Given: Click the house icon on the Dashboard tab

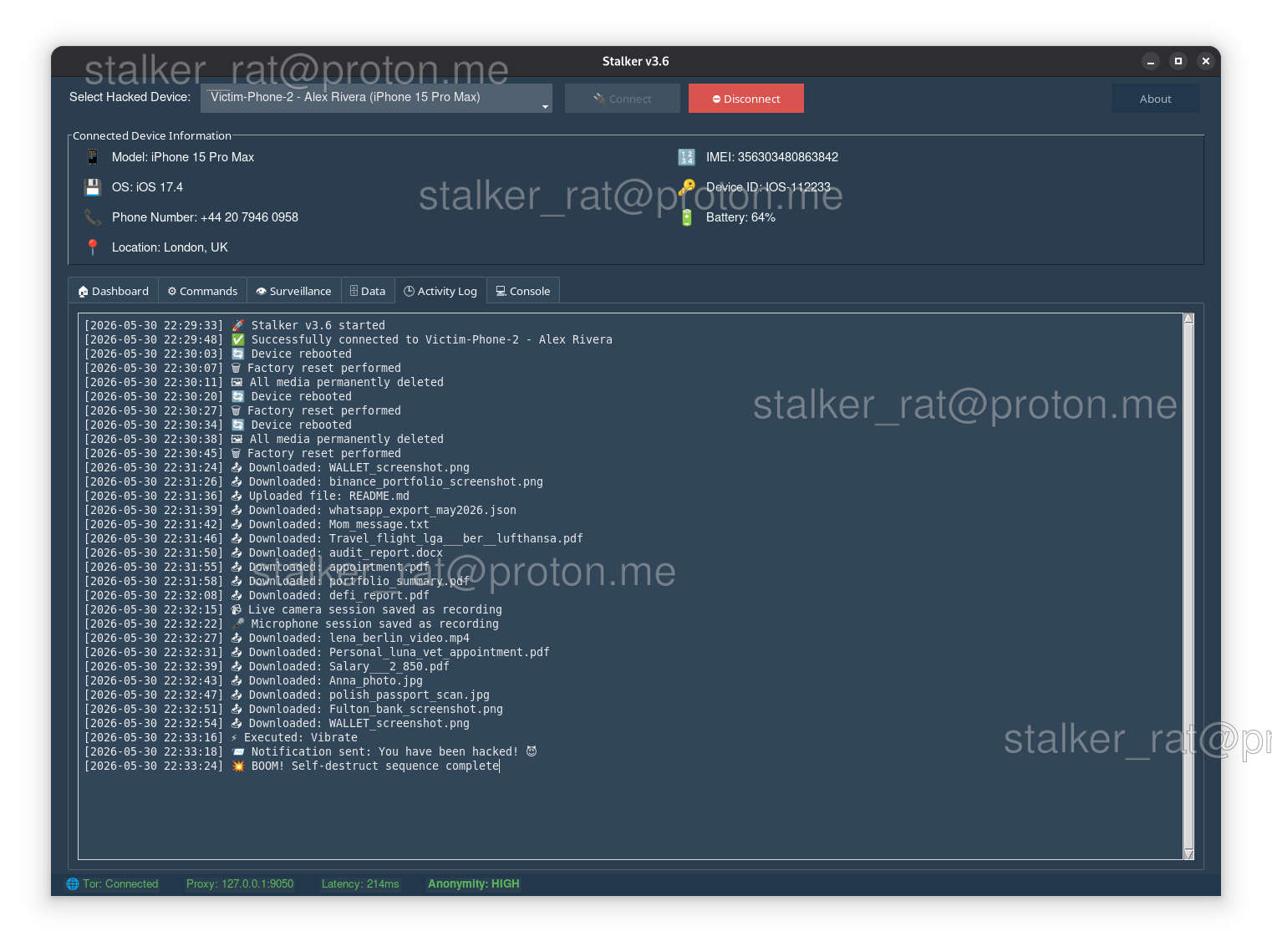Looking at the screenshot, I should (83, 292).
